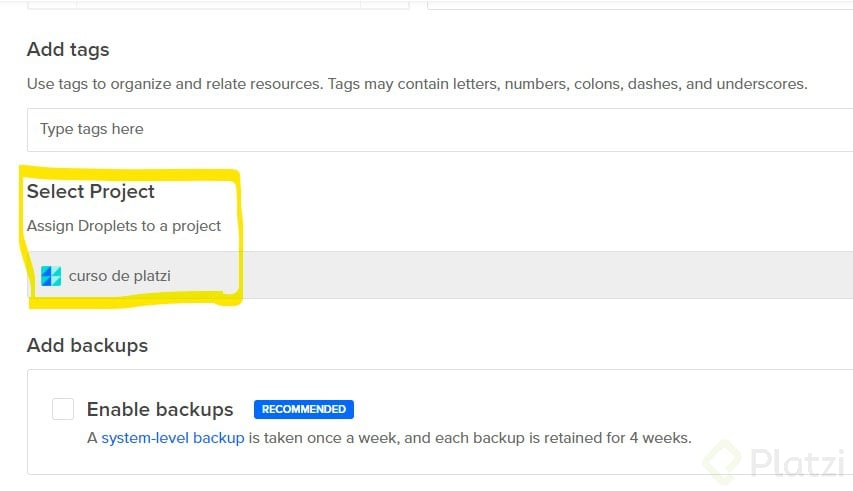The height and width of the screenshot is (491, 853).
Task: Click the Enable backups label
Action: 160,409
